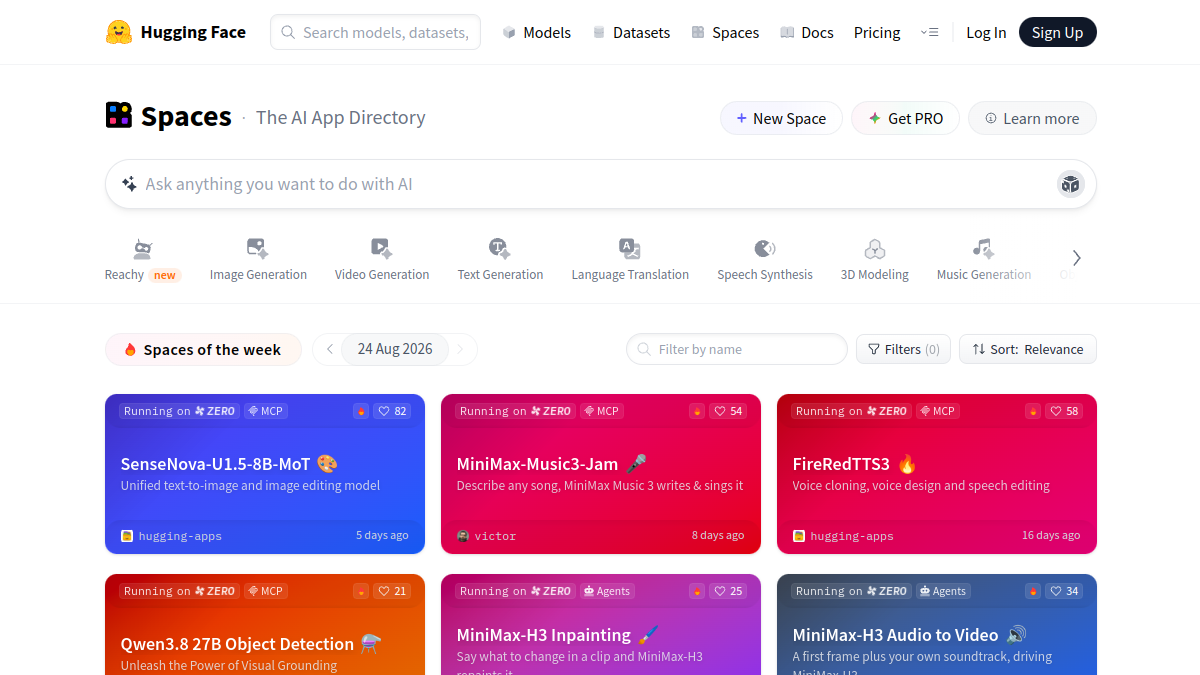1200x675 pixels.
Task: Go to next week with right arrow
Action: (460, 349)
